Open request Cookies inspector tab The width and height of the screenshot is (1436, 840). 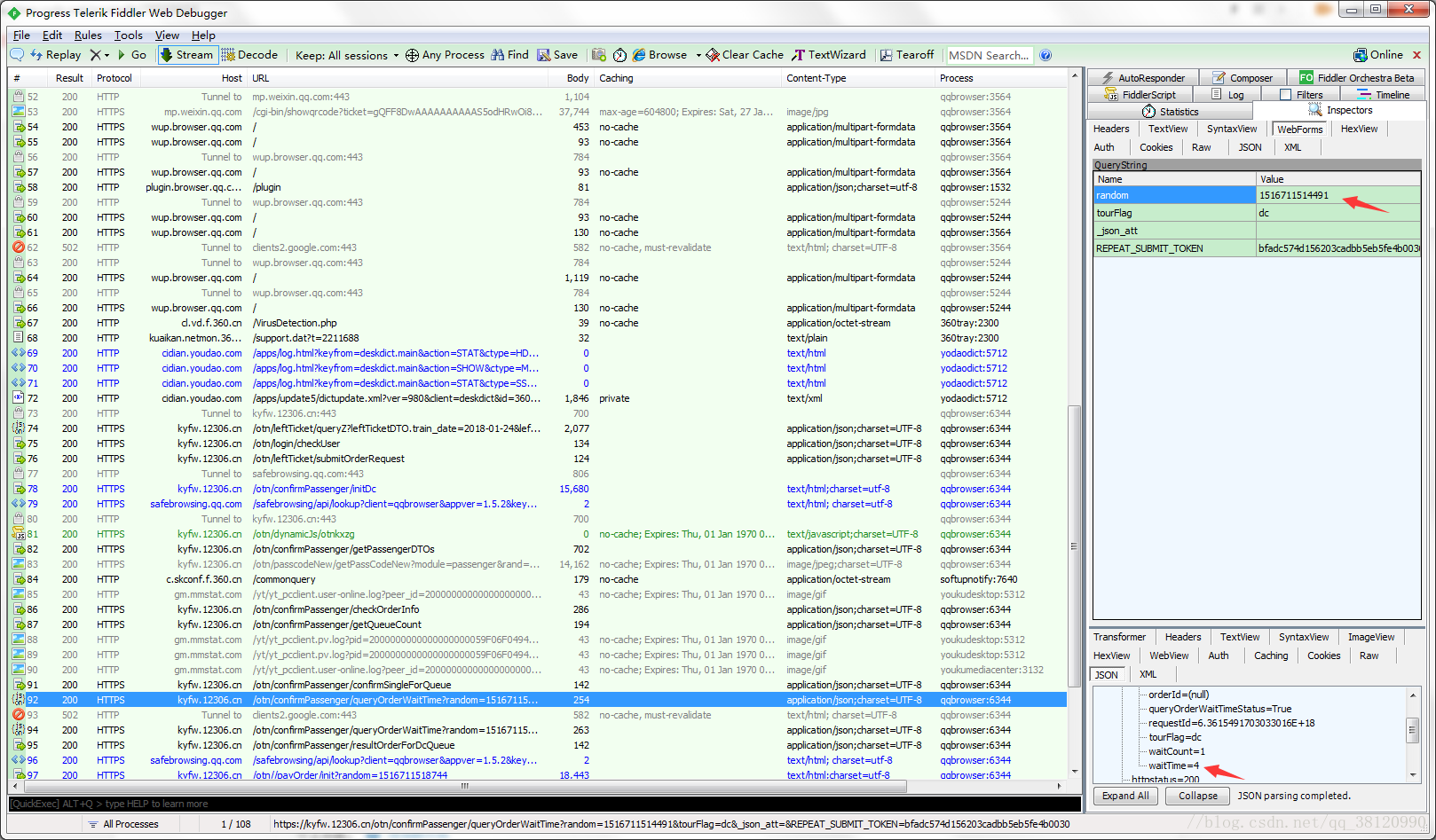tap(1156, 147)
